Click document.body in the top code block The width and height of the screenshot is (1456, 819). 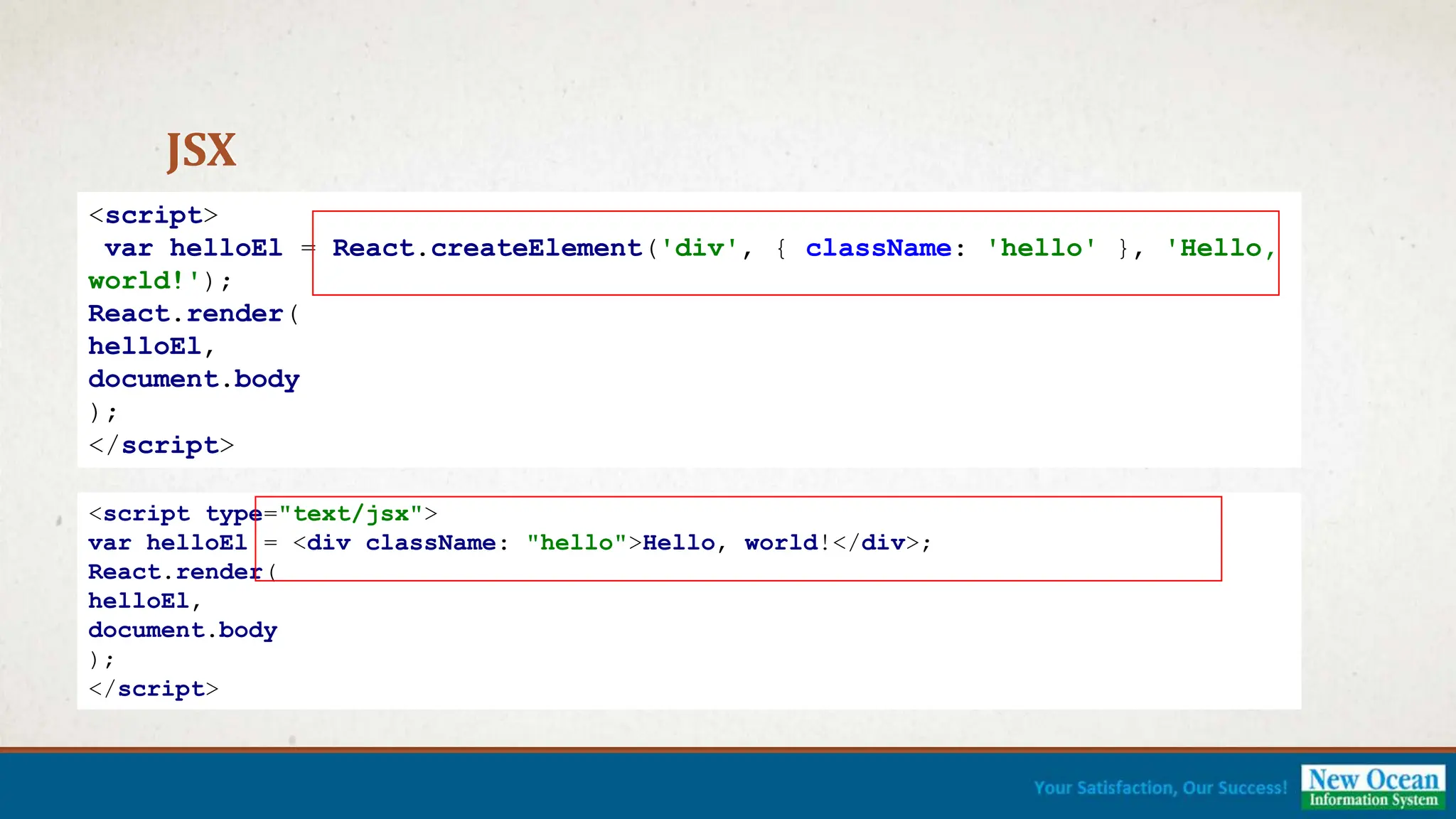193,379
